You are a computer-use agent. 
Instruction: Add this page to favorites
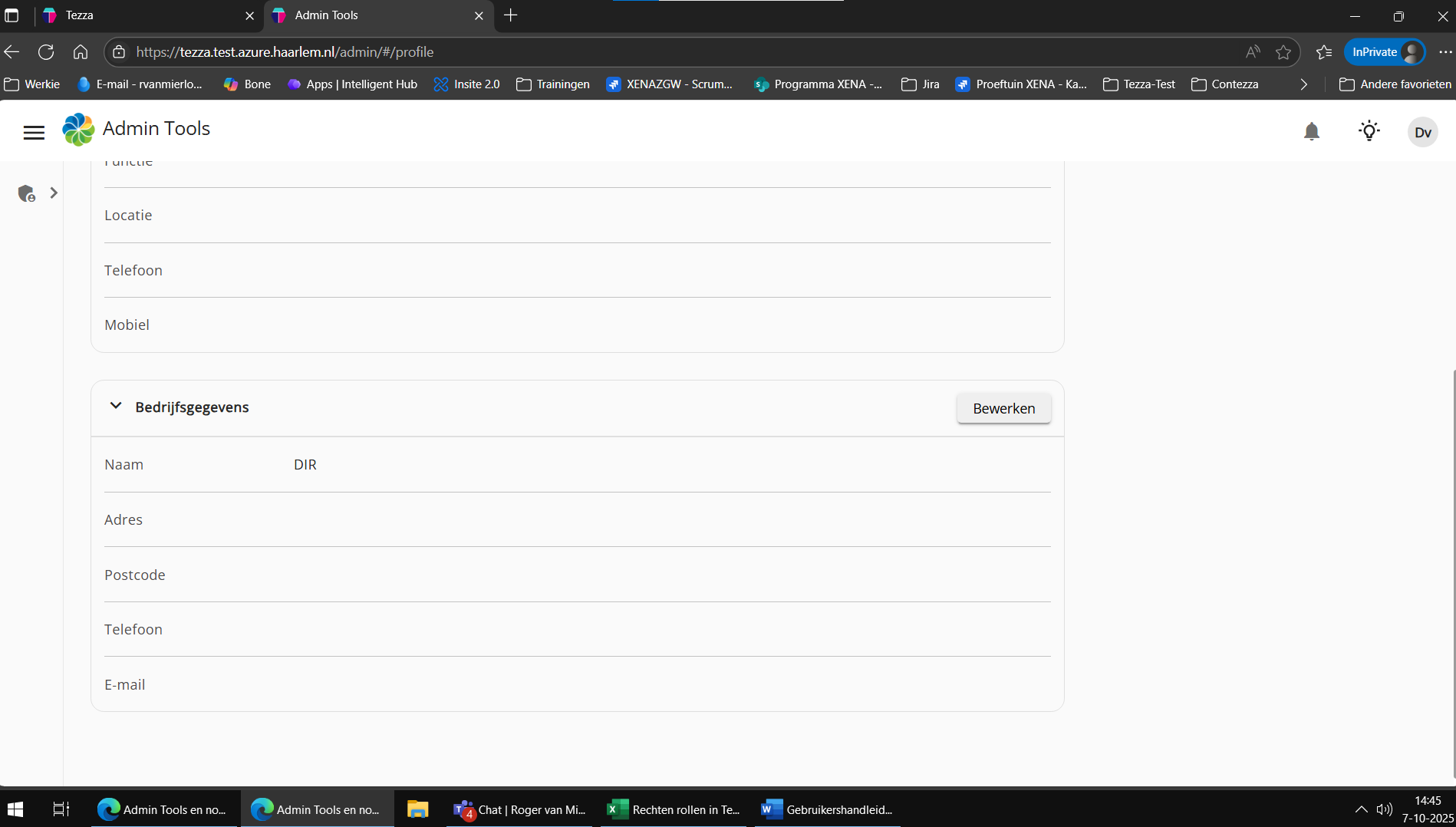1283,52
